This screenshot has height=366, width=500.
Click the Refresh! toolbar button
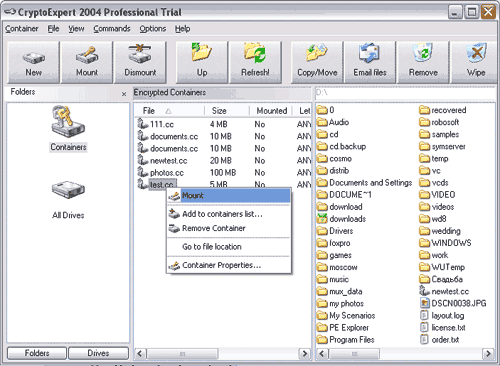click(255, 62)
